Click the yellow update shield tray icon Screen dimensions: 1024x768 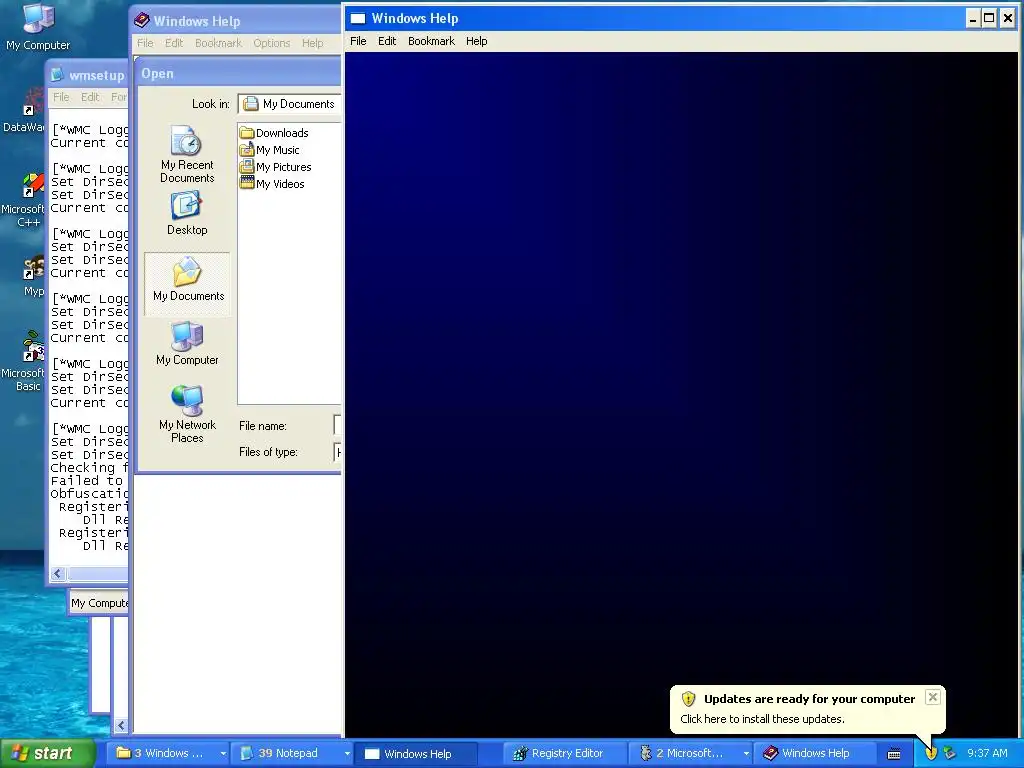point(931,754)
